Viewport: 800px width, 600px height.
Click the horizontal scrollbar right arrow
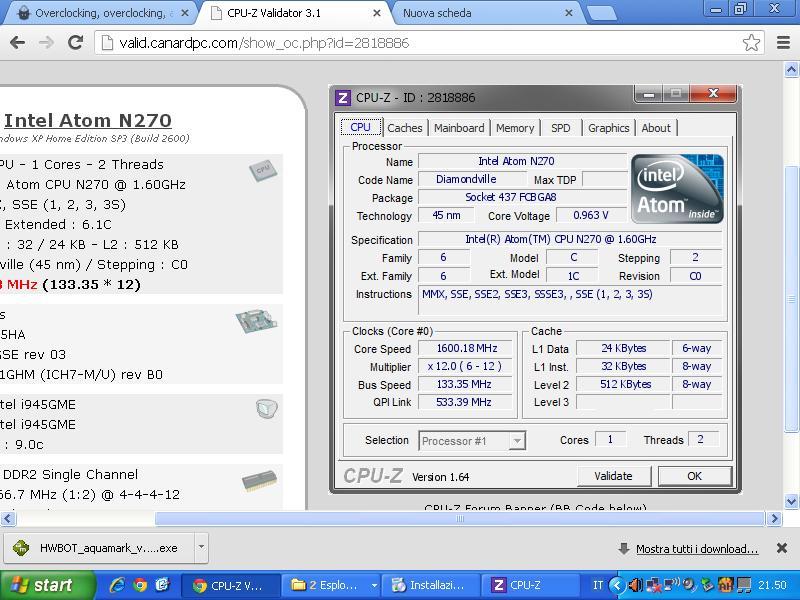[774, 519]
